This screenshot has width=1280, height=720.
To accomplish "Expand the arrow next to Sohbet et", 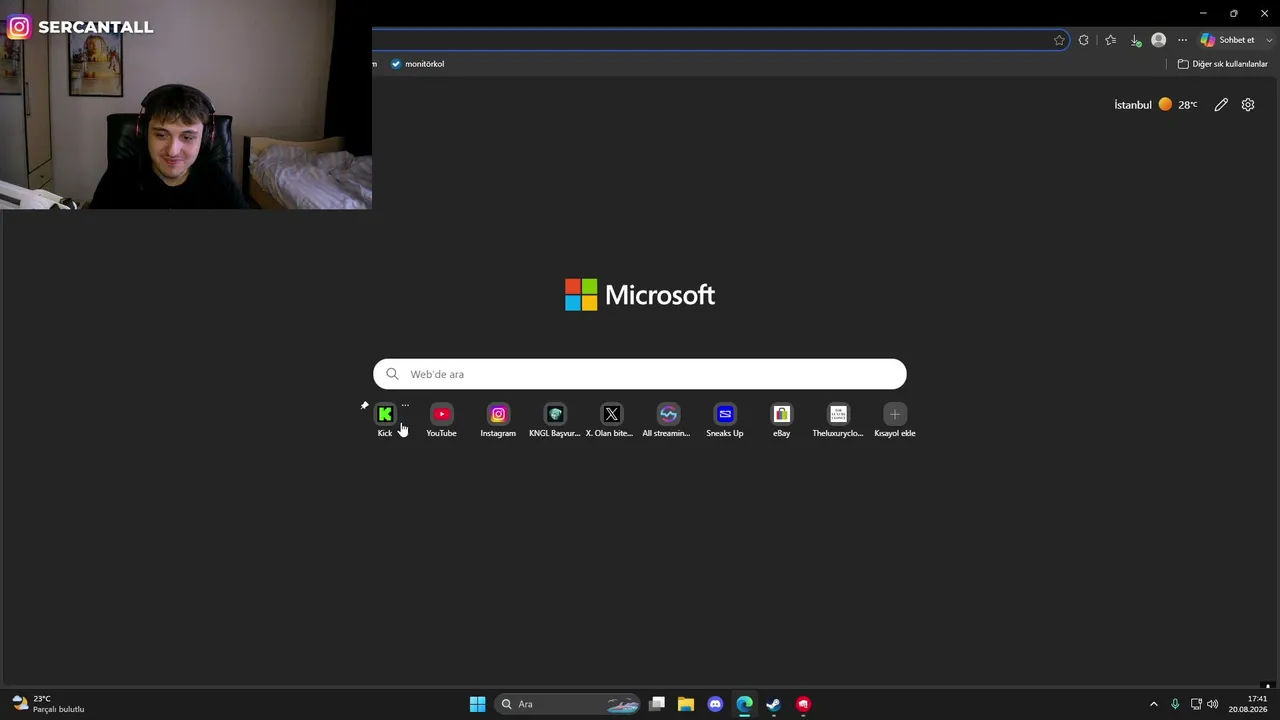I will [1269, 40].
